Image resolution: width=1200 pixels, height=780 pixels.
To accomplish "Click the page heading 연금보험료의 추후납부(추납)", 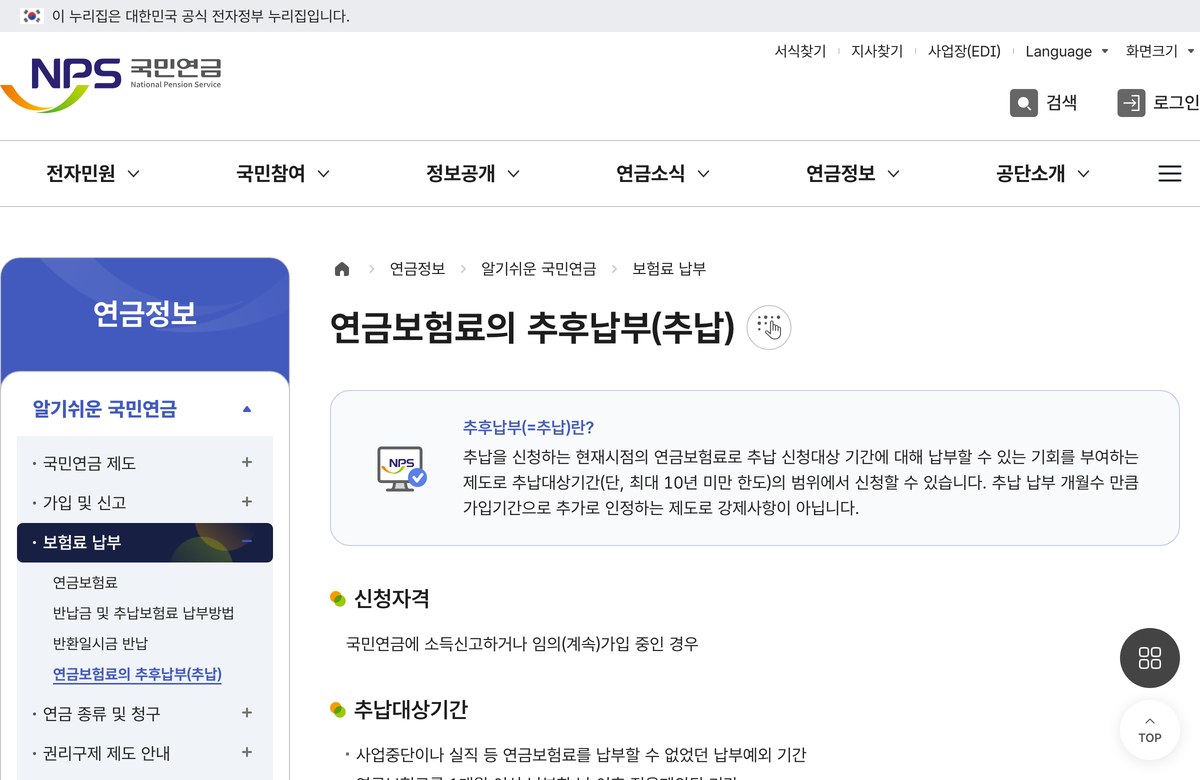I will click(x=532, y=327).
